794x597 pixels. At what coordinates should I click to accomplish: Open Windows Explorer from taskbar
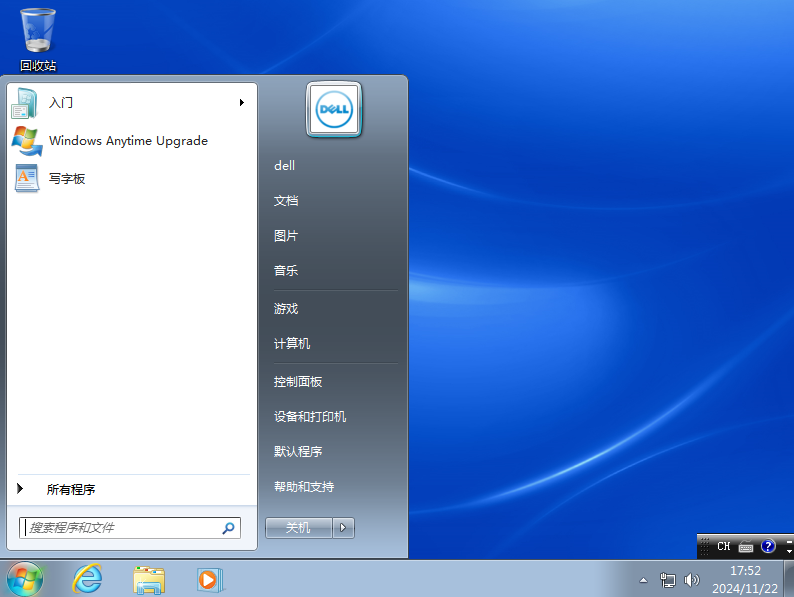pyautogui.click(x=149, y=580)
